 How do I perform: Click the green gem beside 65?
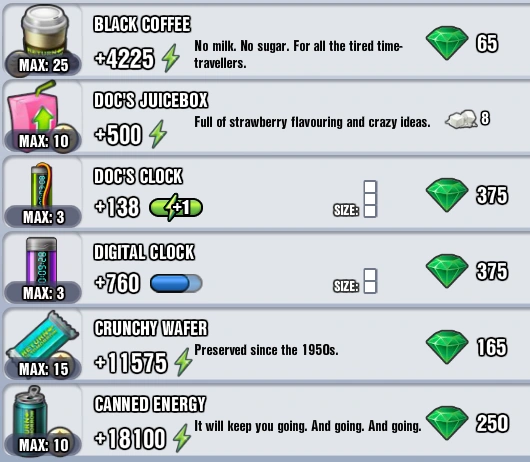pyautogui.click(x=447, y=43)
